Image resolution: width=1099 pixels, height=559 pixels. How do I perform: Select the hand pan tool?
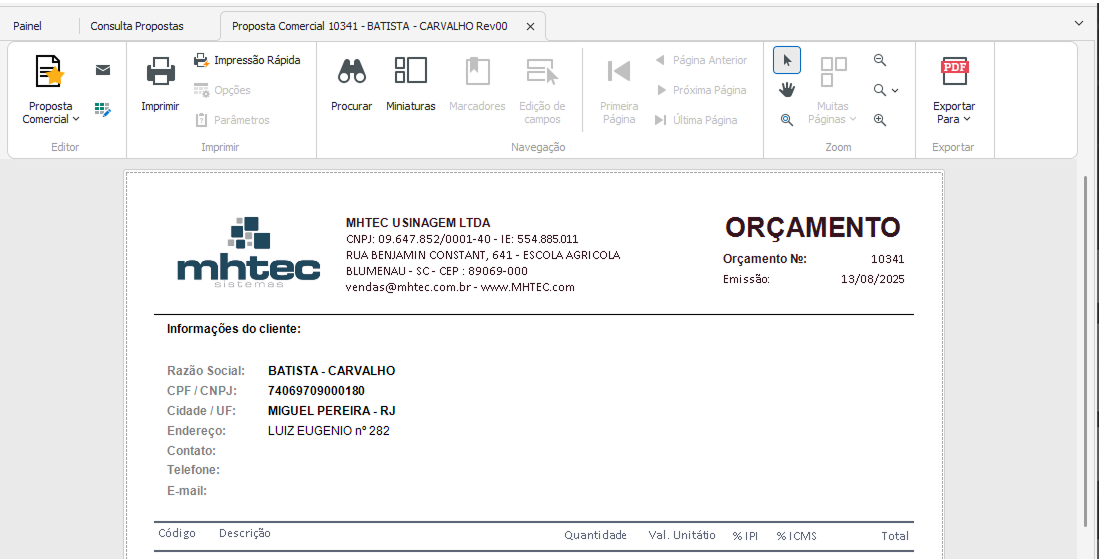(x=787, y=90)
